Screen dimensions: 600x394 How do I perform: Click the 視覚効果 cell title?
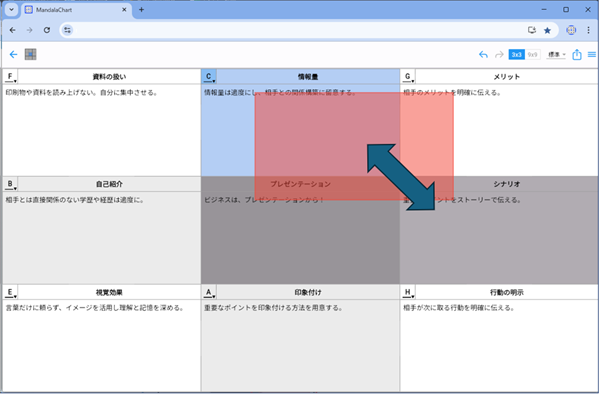pos(109,293)
